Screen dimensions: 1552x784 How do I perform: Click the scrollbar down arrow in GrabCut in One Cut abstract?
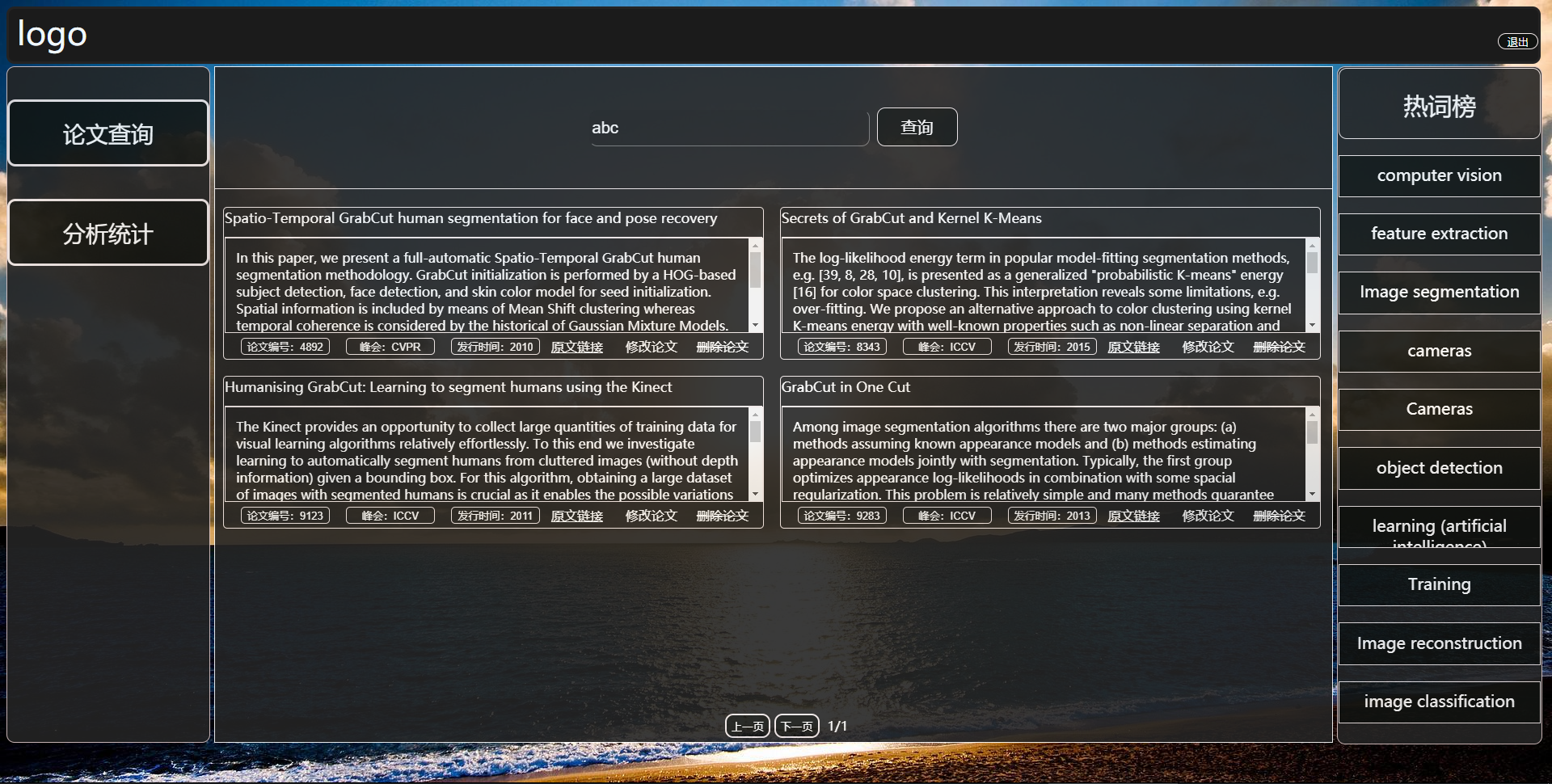[1312, 494]
